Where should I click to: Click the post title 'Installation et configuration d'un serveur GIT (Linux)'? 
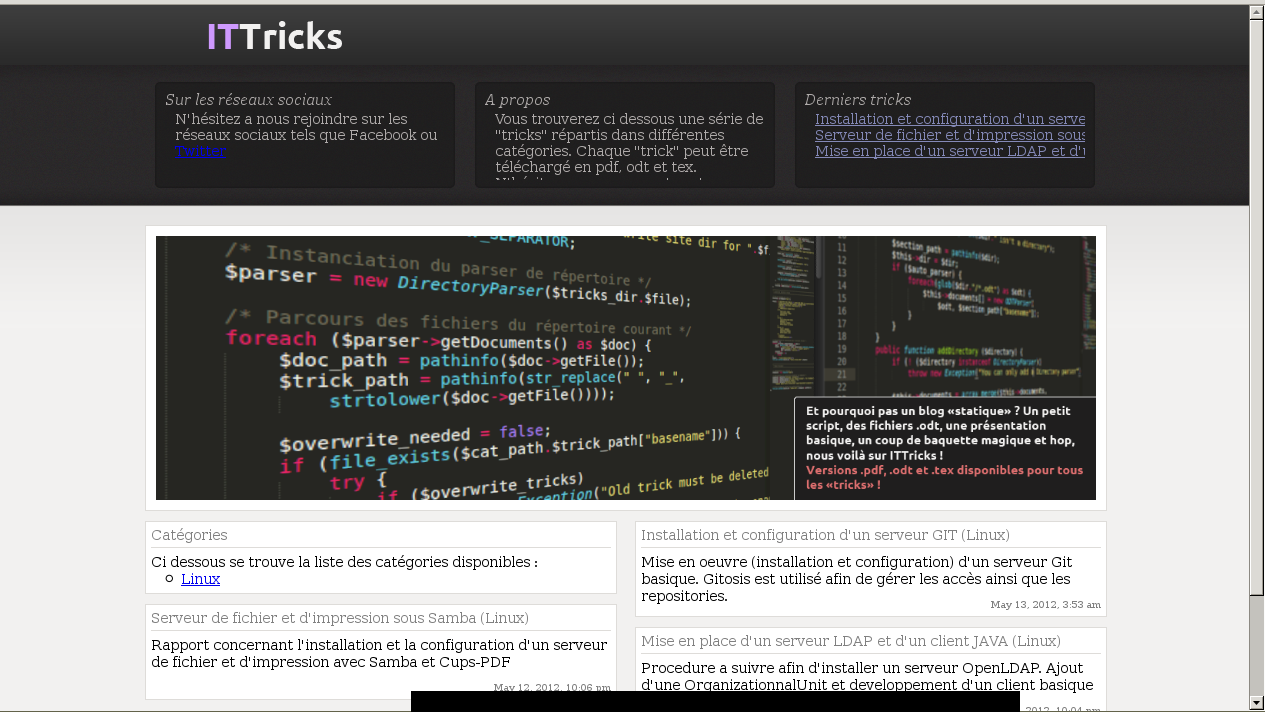click(x=825, y=535)
